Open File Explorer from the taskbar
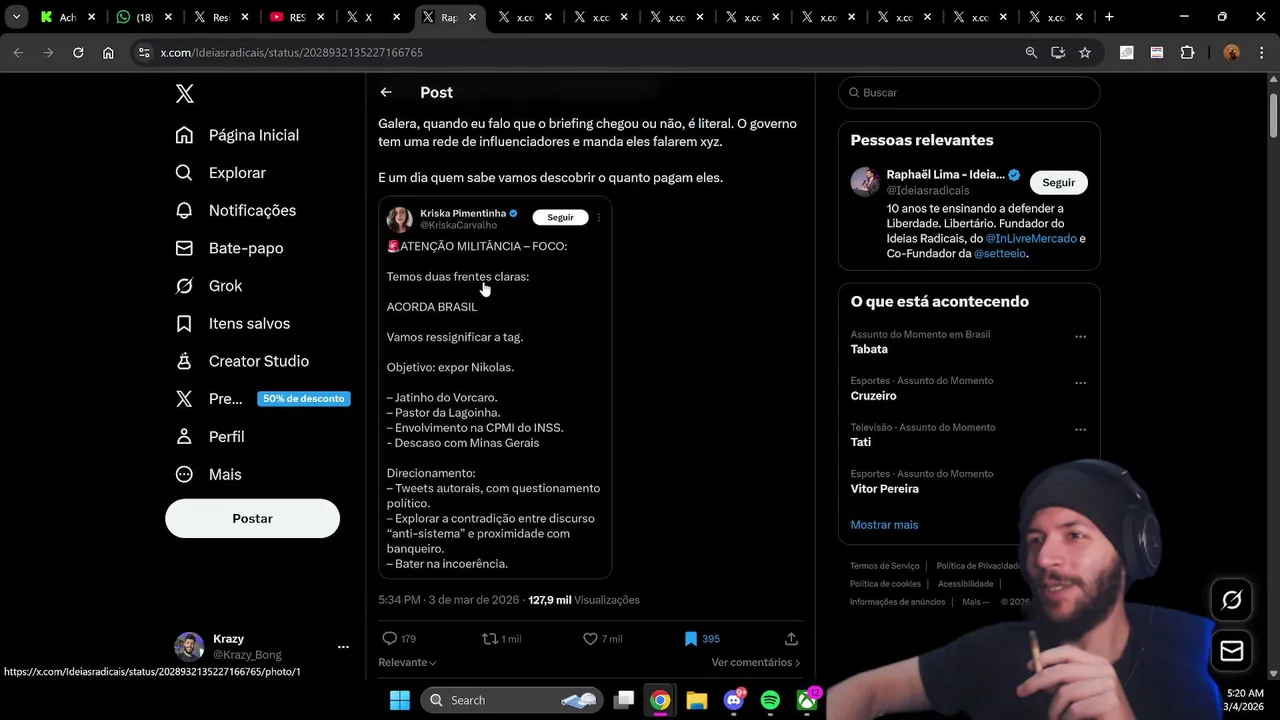1280x720 pixels. (697, 700)
